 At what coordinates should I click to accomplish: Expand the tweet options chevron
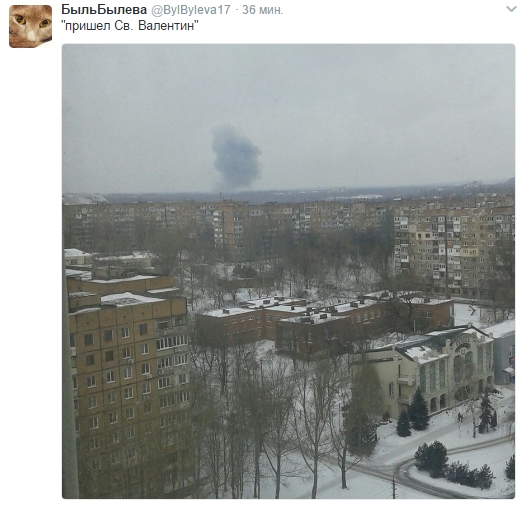click(x=511, y=9)
